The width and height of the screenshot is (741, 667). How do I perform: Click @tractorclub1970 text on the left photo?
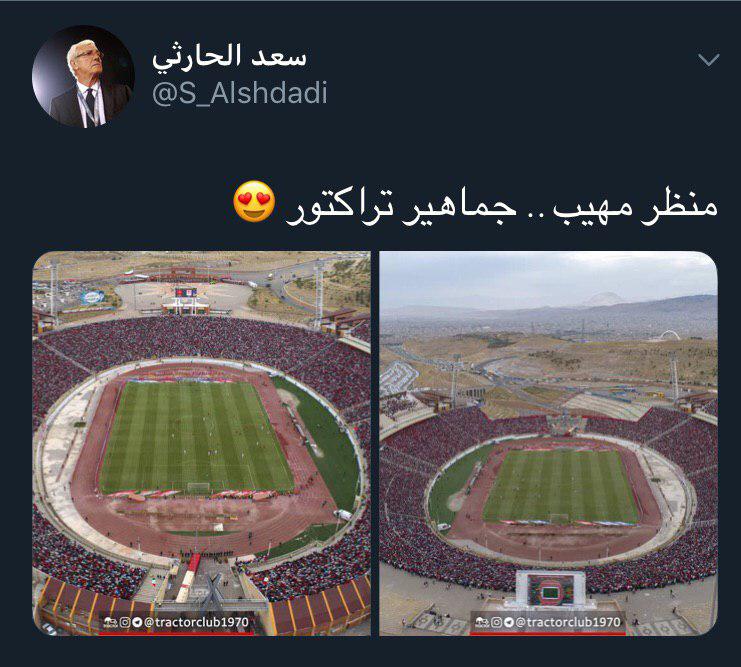tap(196, 623)
